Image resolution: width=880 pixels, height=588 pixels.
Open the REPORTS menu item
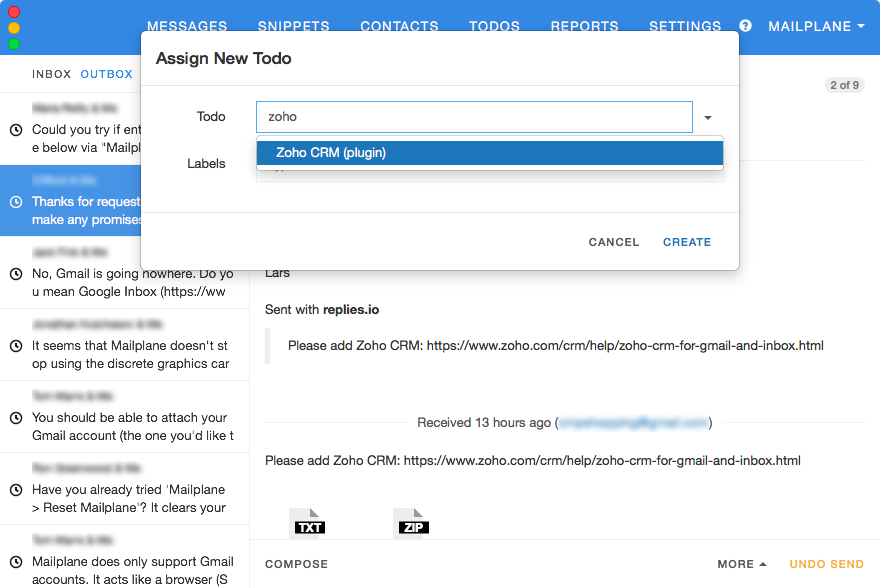tap(584, 27)
